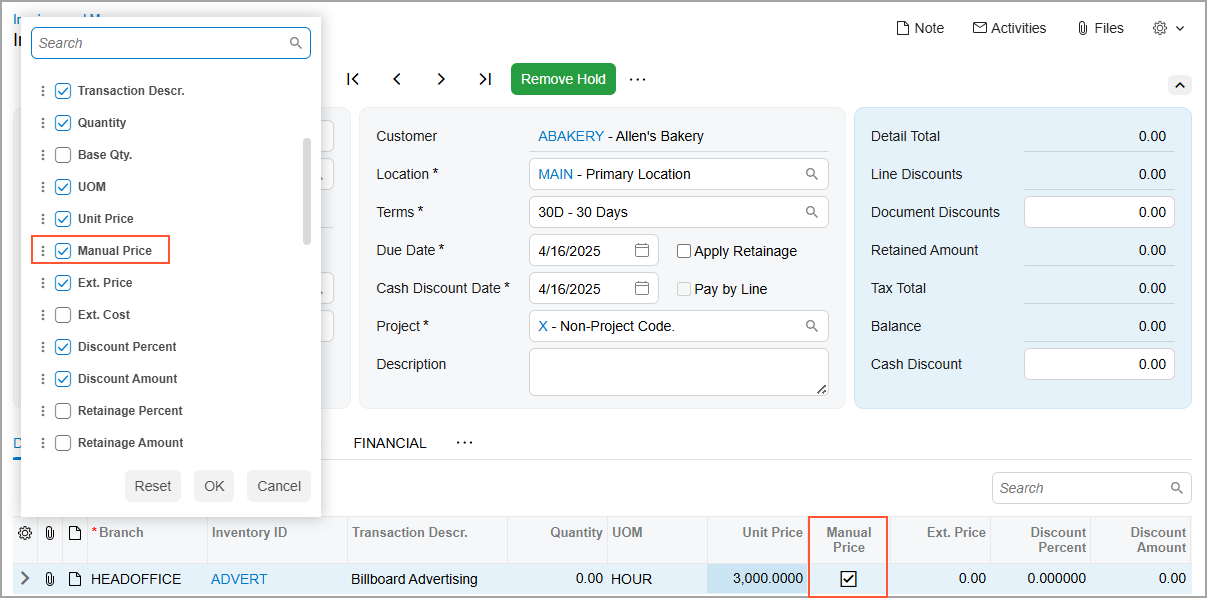Jump to the last record
Screen dimensions: 1207x598
485,79
